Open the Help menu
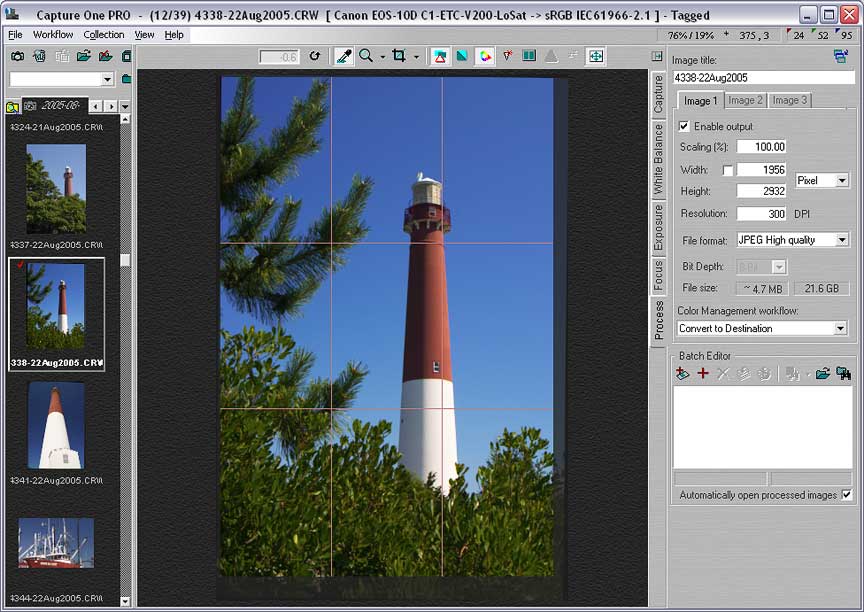 (174, 35)
